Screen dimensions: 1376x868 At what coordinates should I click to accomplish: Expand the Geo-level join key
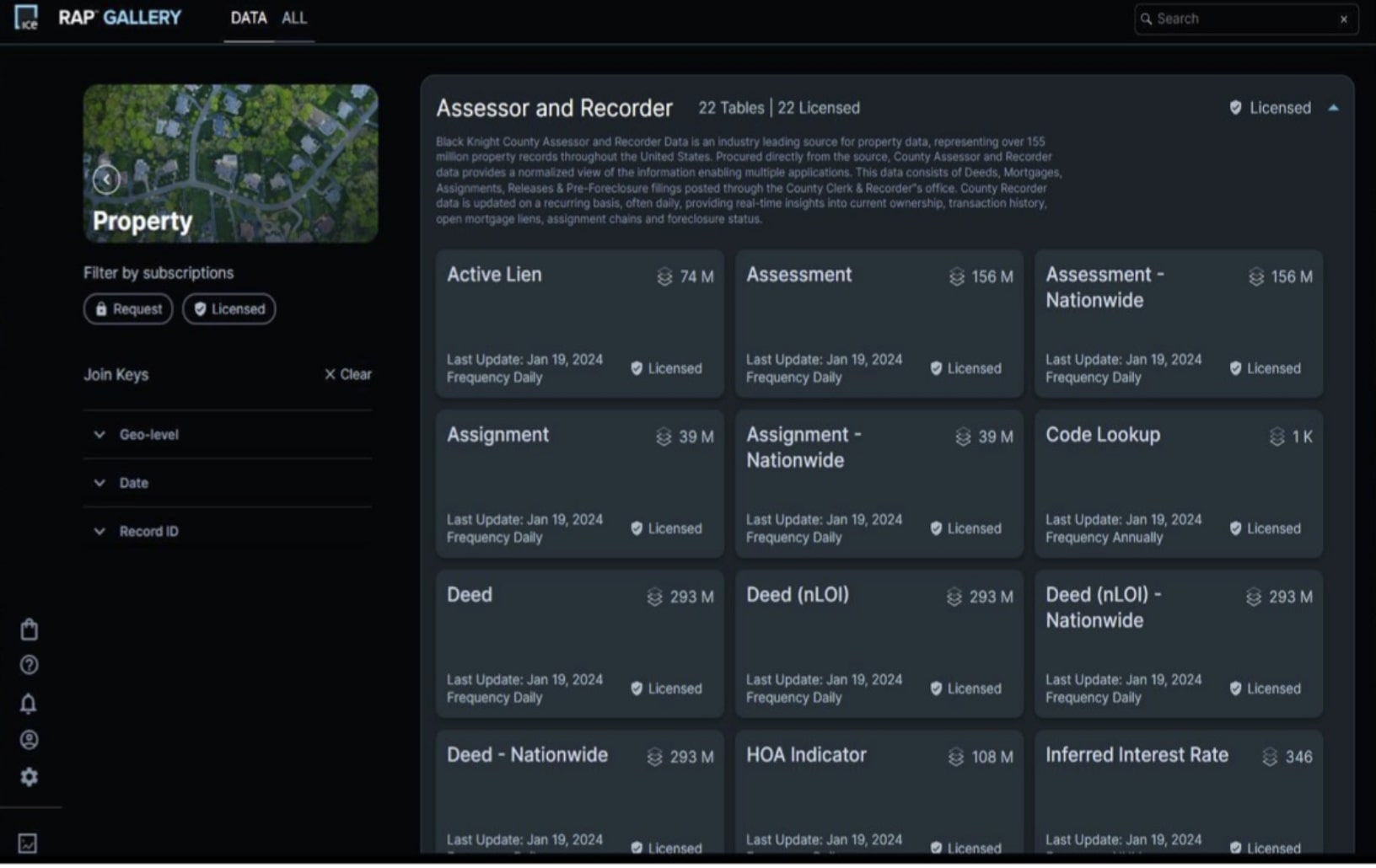pos(228,434)
